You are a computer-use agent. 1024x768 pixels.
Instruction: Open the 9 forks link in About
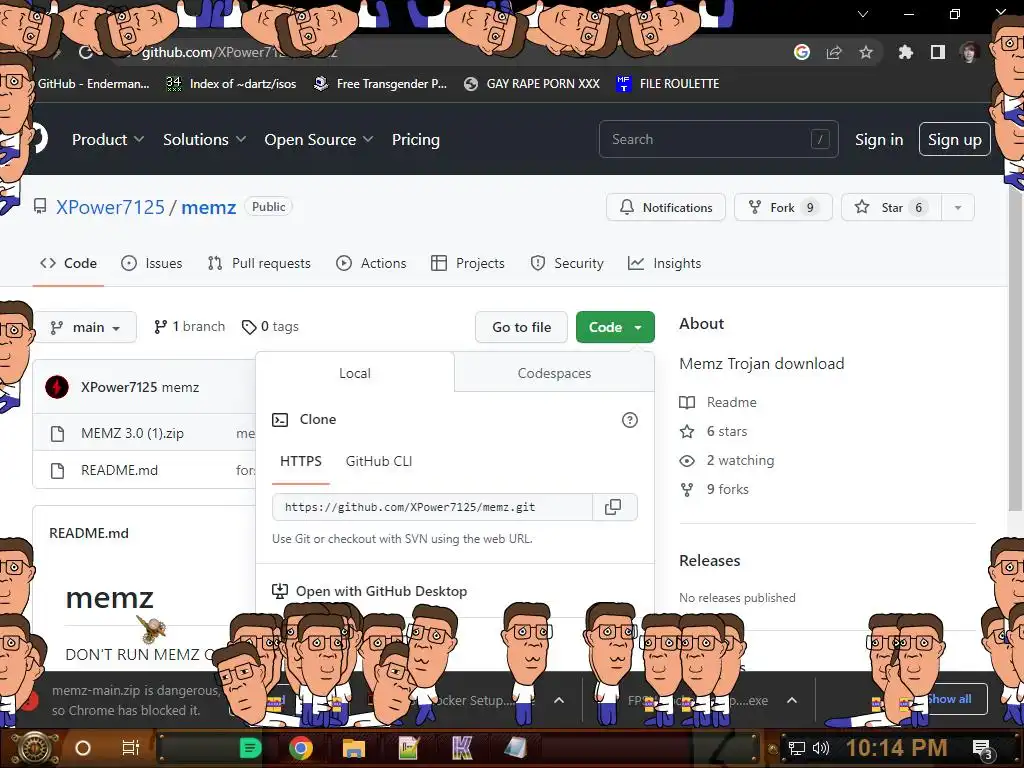714,489
